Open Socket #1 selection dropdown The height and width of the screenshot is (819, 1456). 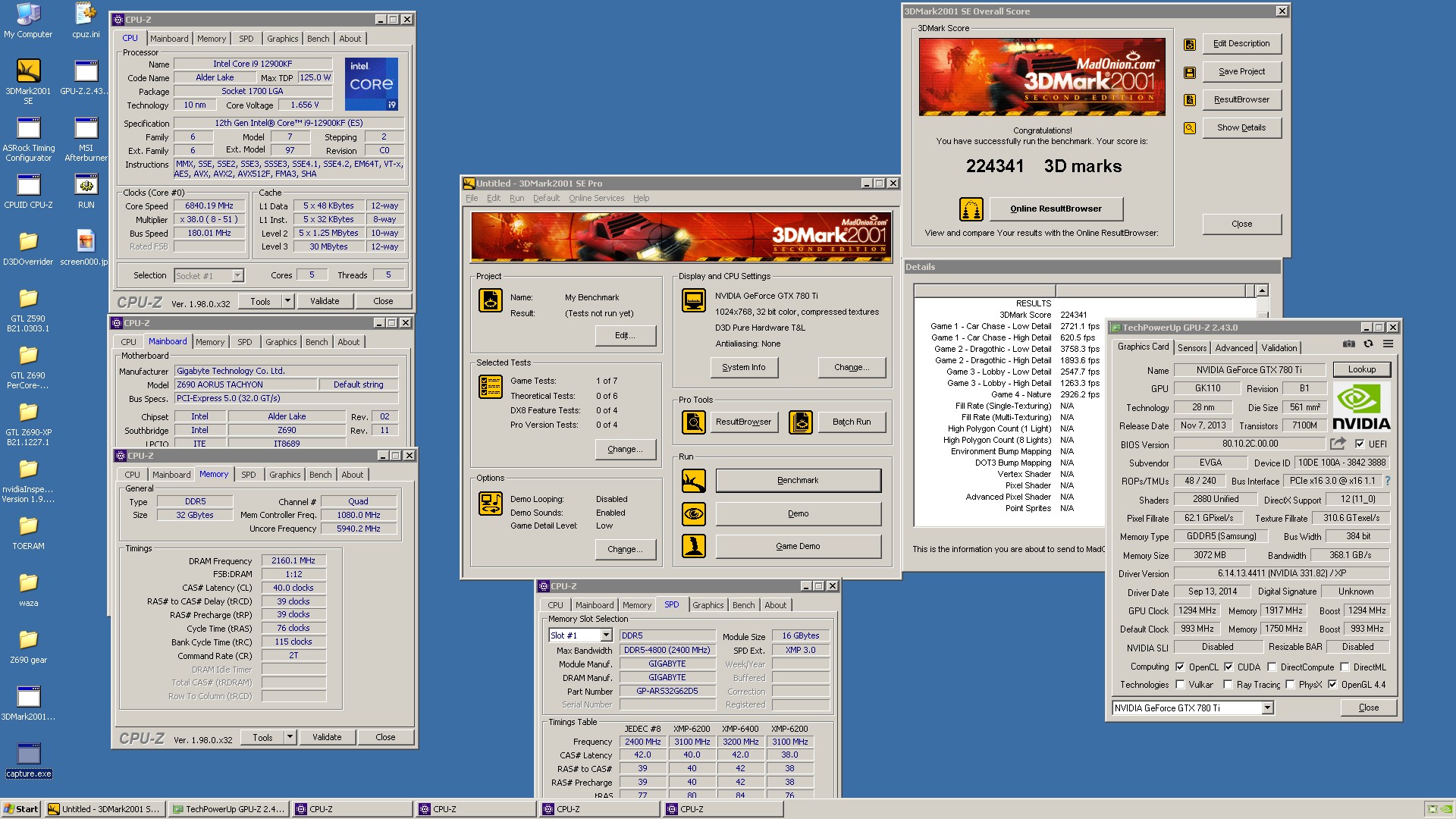pos(237,275)
